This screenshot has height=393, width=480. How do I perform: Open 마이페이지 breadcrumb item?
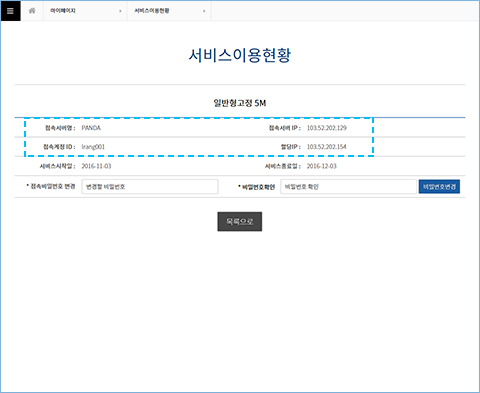tap(63, 11)
